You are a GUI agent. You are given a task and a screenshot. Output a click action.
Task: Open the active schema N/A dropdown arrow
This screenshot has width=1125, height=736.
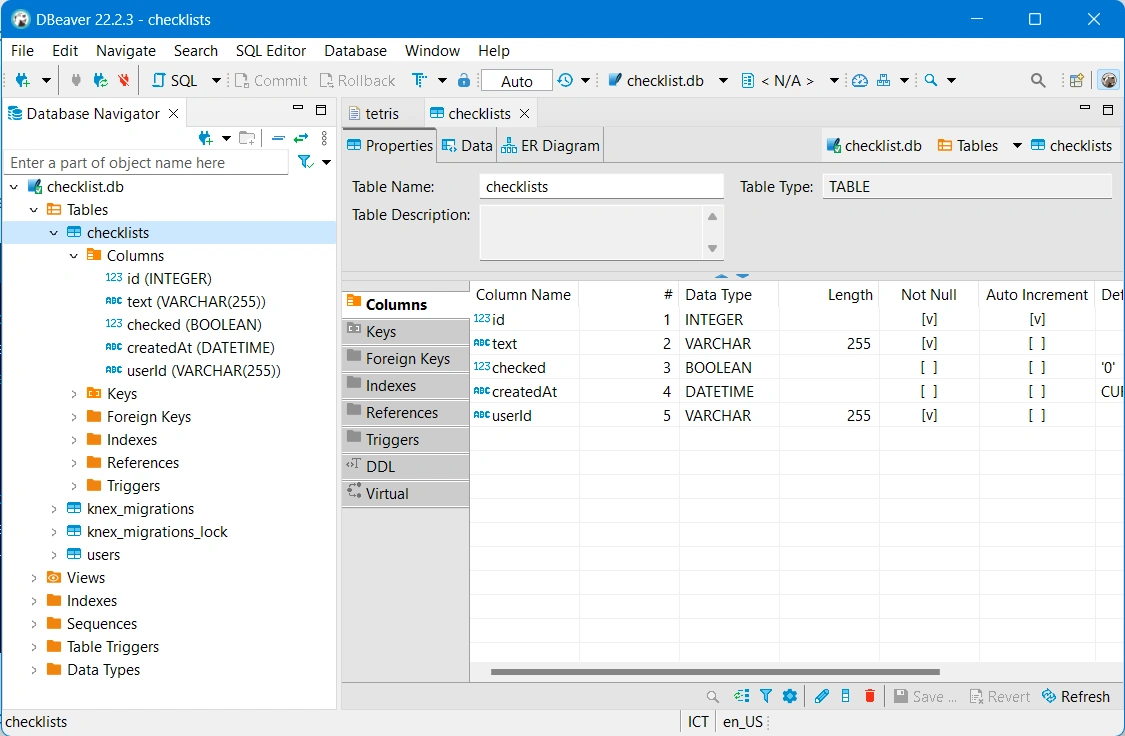[x=834, y=80]
